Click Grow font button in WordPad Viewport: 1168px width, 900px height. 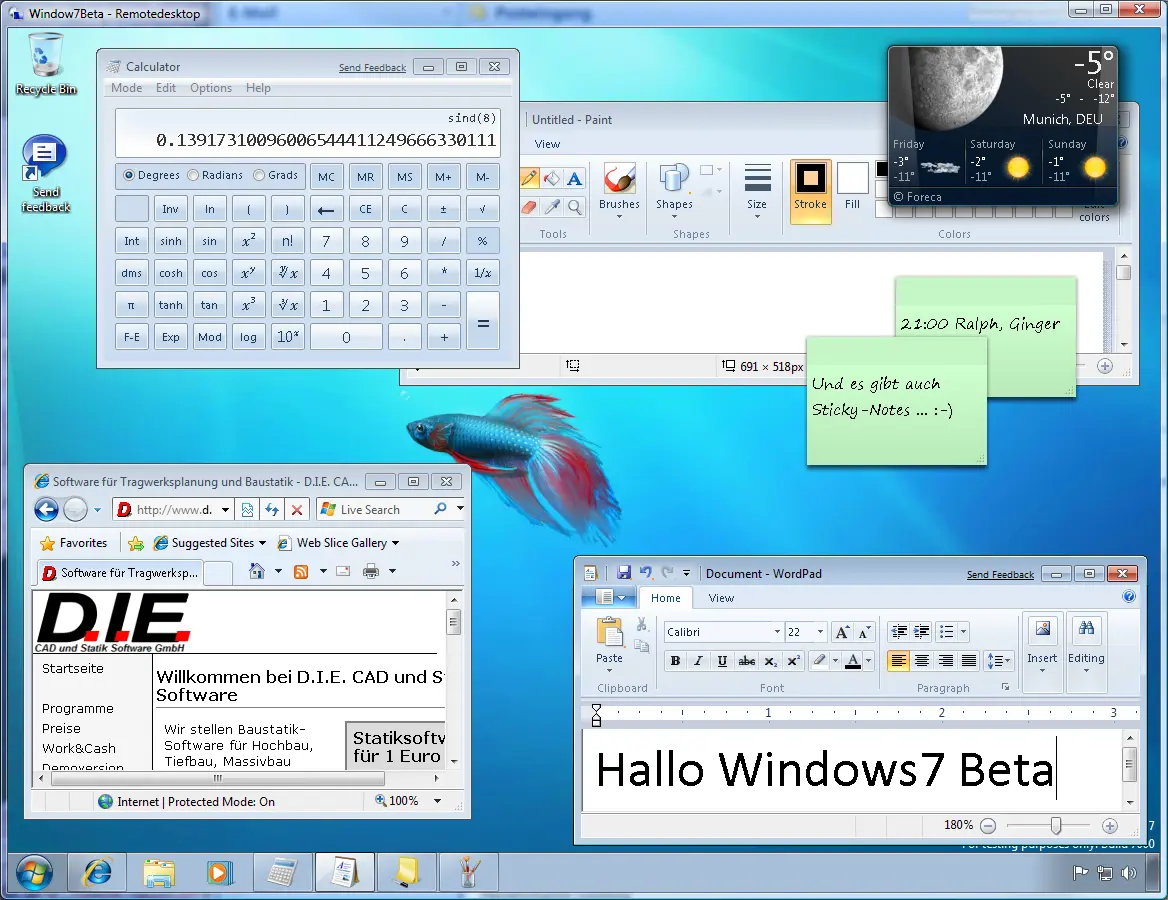point(842,633)
